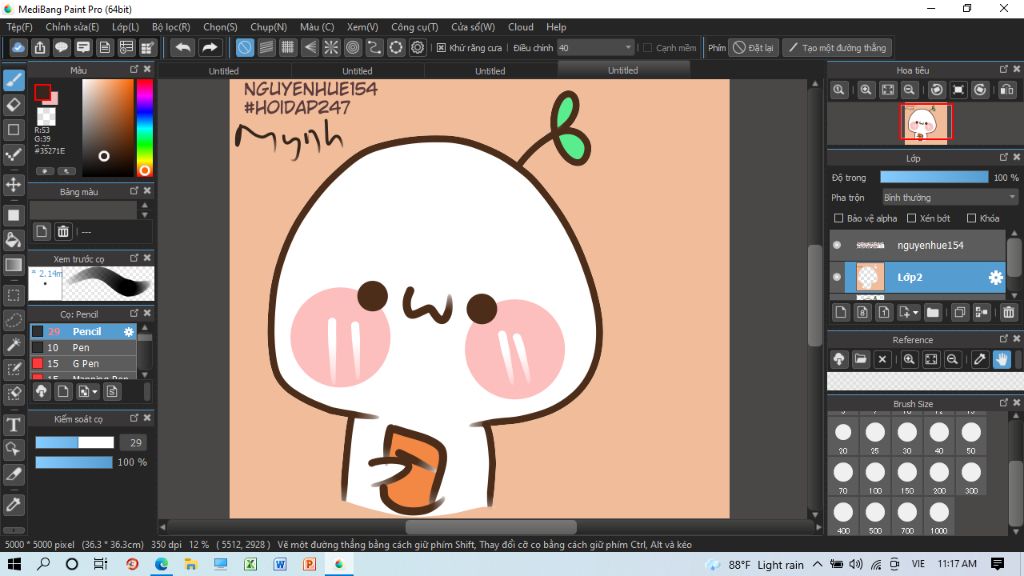This screenshot has width=1024, height=576.
Task: Enable Cạnh mềm checkbox
Action: tap(648, 48)
